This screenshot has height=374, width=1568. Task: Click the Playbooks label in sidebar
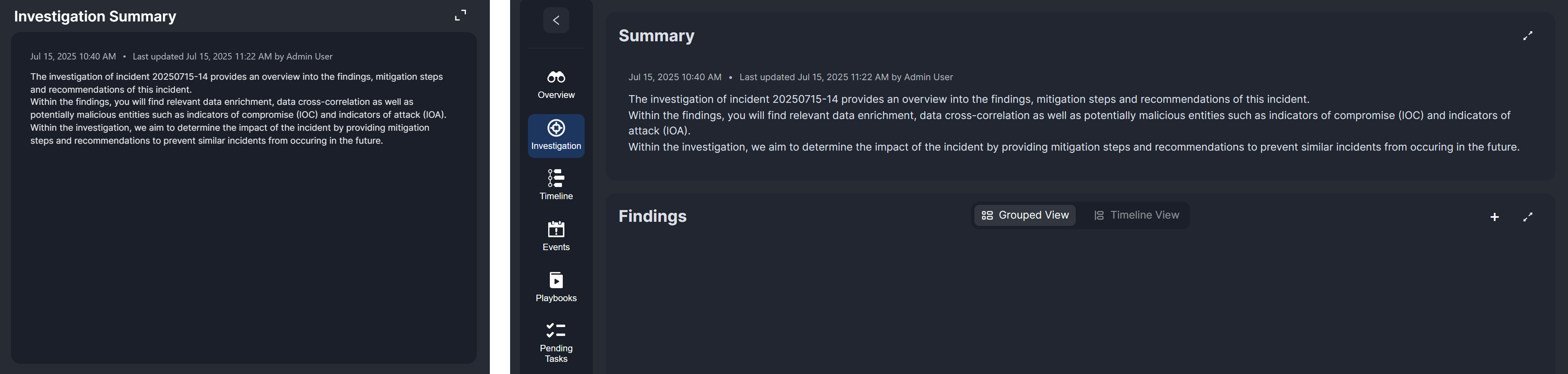click(556, 298)
